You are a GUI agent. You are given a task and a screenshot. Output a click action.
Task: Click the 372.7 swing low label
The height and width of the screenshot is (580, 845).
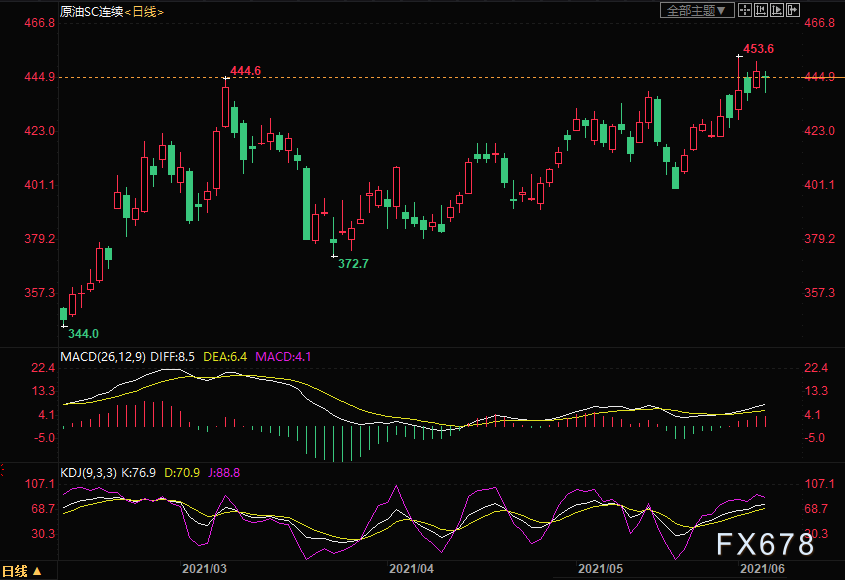click(x=352, y=264)
